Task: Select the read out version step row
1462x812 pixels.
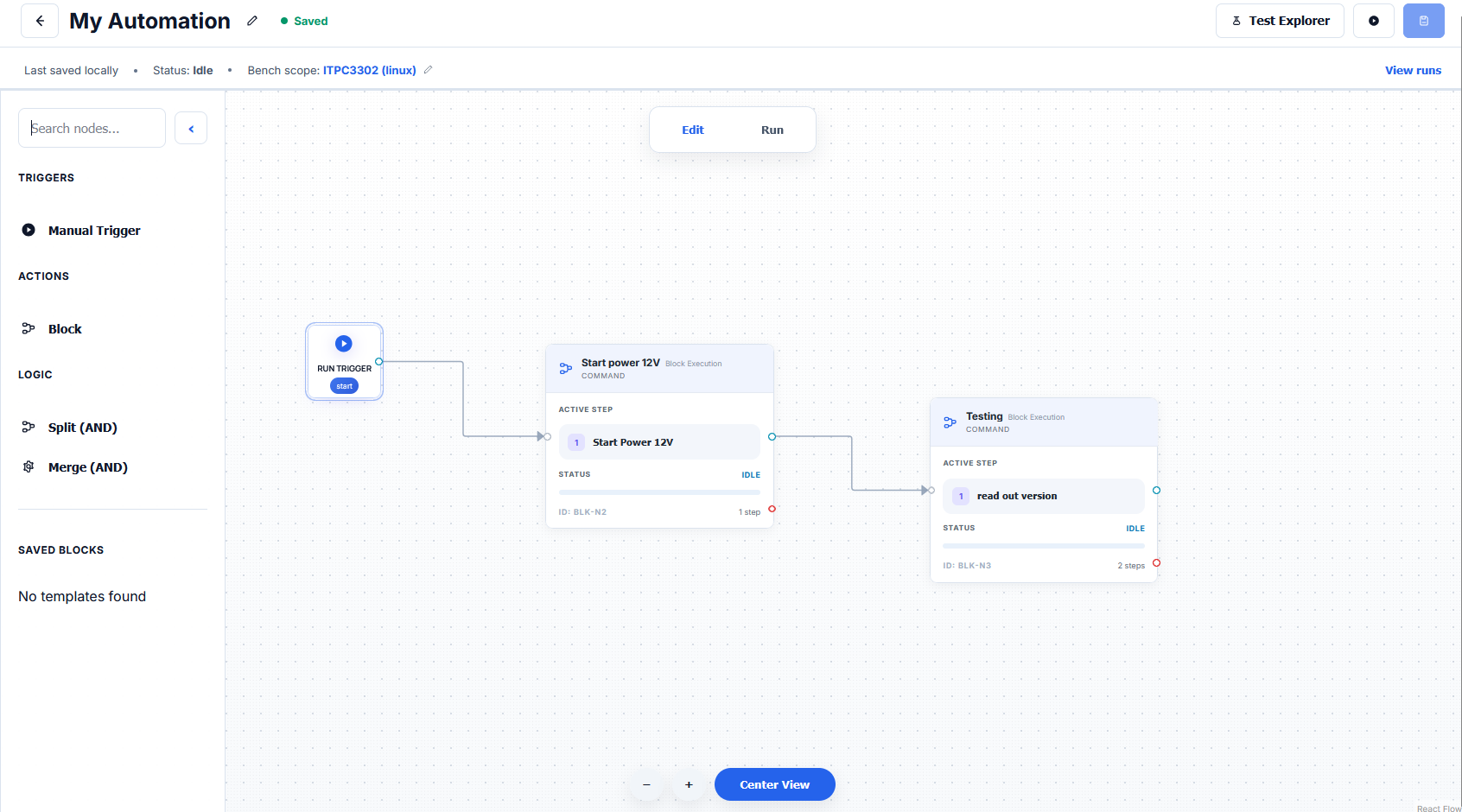Action: click(x=1044, y=496)
